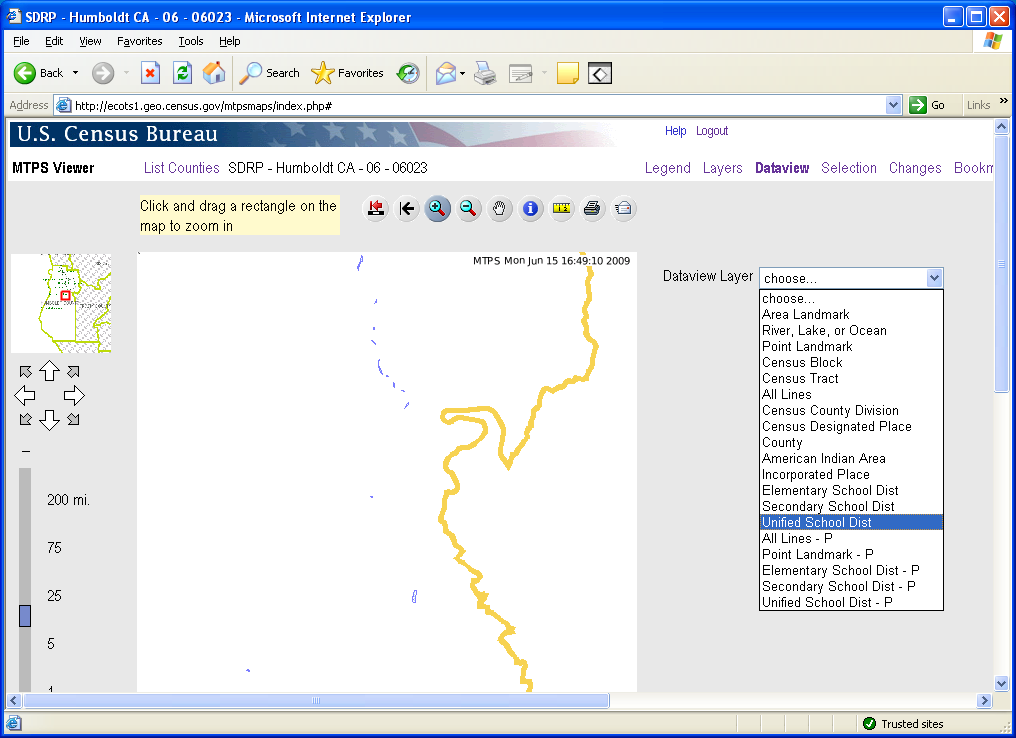Click the Logout link
Image resolution: width=1016 pixels, height=738 pixels.
tap(712, 131)
